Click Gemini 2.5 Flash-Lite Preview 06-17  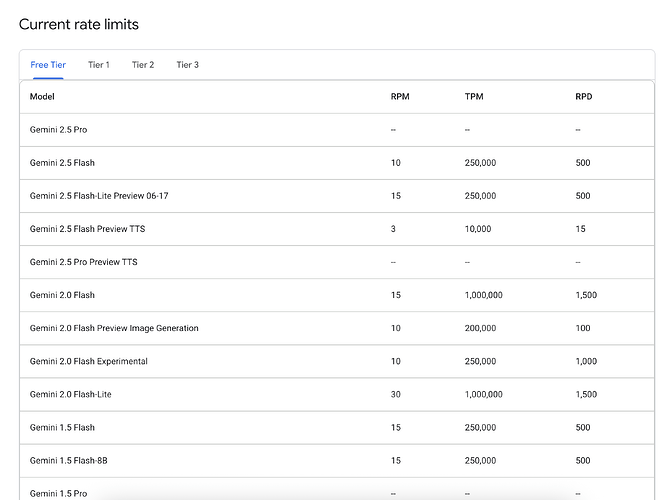coord(99,196)
